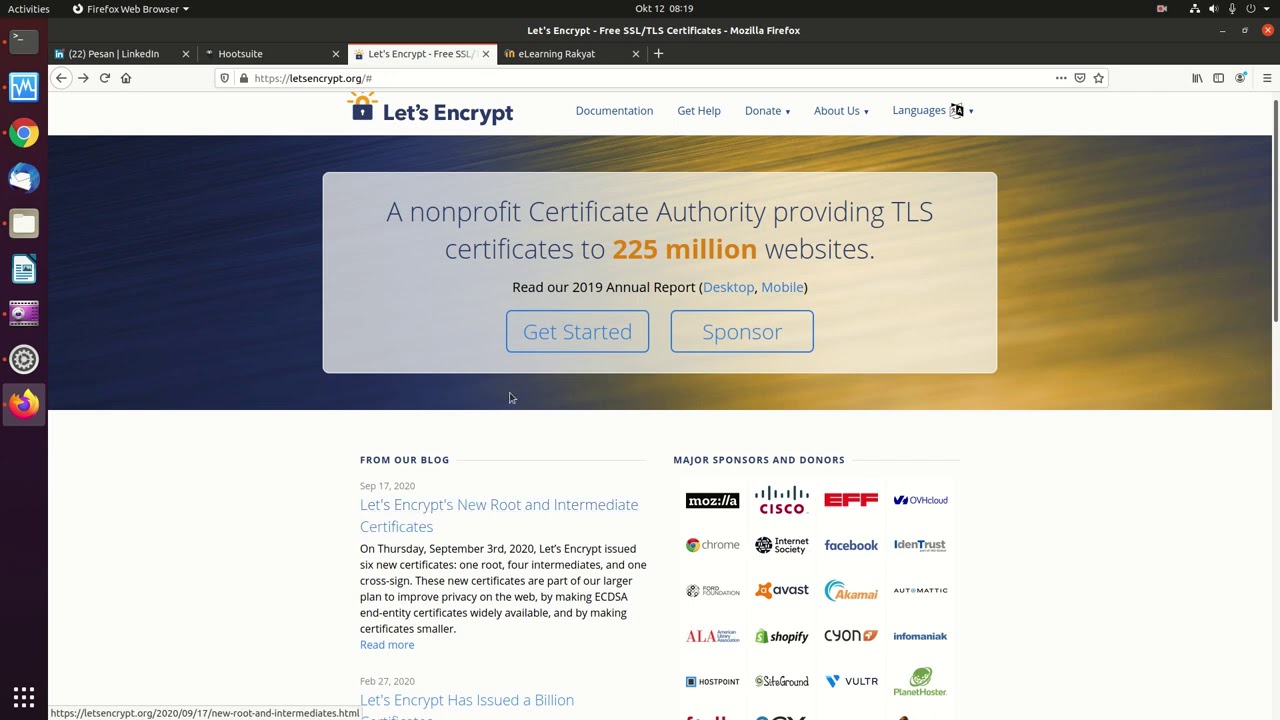Image resolution: width=1280 pixels, height=720 pixels.
Task: Reload the current page
Action: 104,78
